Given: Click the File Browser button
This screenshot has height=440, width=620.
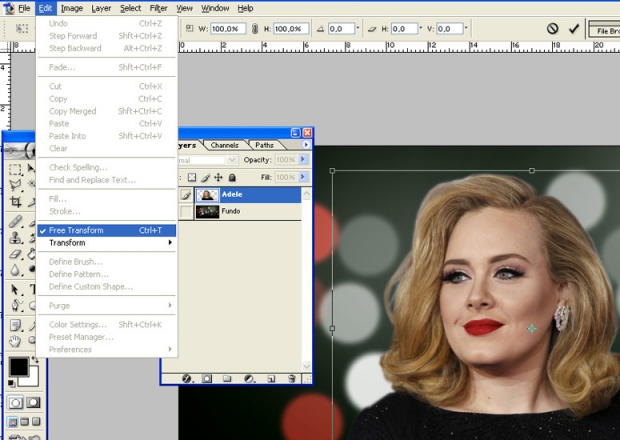Looking at the screenshot, I should (x=606, y=31).
